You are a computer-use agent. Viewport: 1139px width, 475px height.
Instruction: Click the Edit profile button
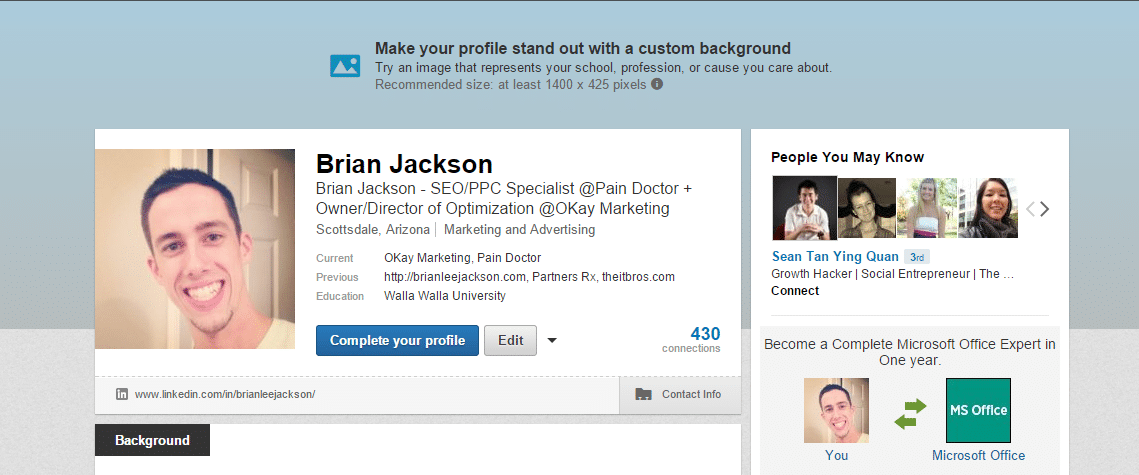(x=511, y=341)
